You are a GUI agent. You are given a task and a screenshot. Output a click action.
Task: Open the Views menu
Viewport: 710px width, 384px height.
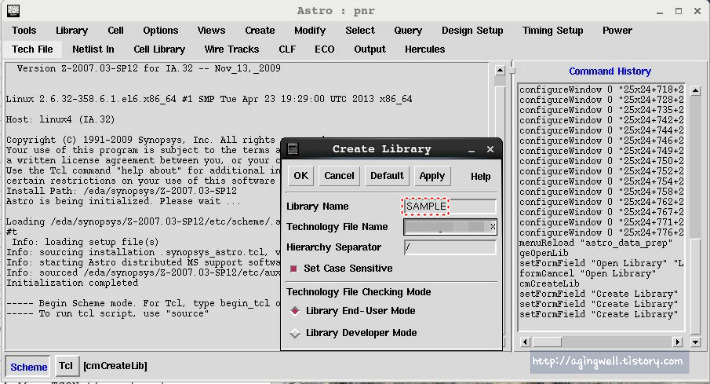(x=211, y=31)
